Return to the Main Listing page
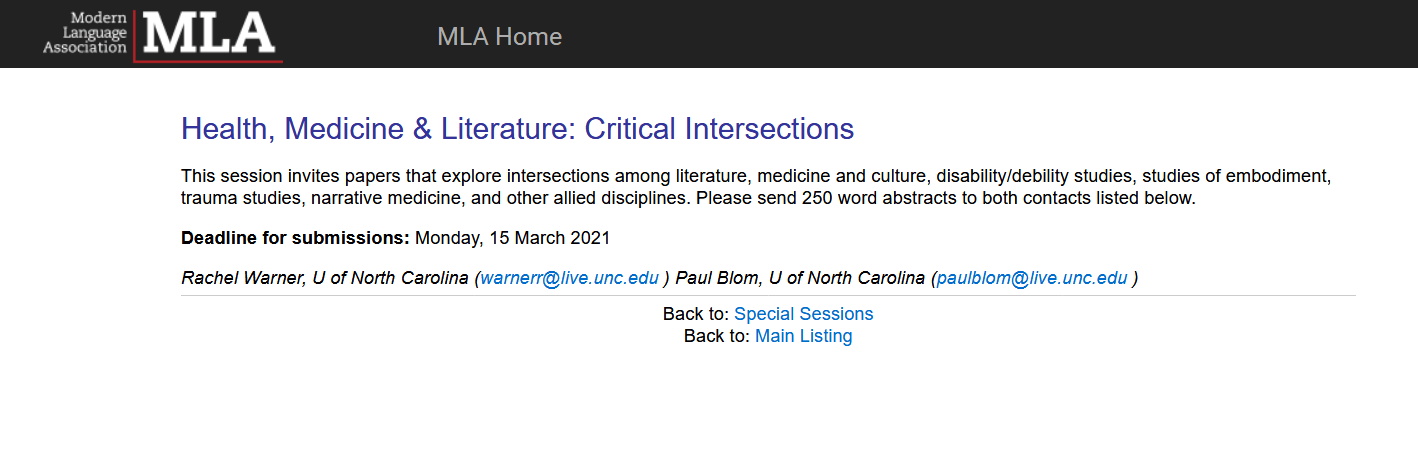This screenshot has width=1418, height=466. (x=803, y=336)
